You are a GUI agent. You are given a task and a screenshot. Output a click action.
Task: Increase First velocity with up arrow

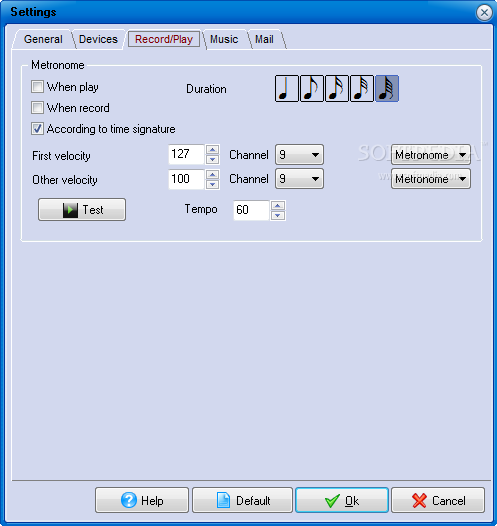tap(213, 149)
